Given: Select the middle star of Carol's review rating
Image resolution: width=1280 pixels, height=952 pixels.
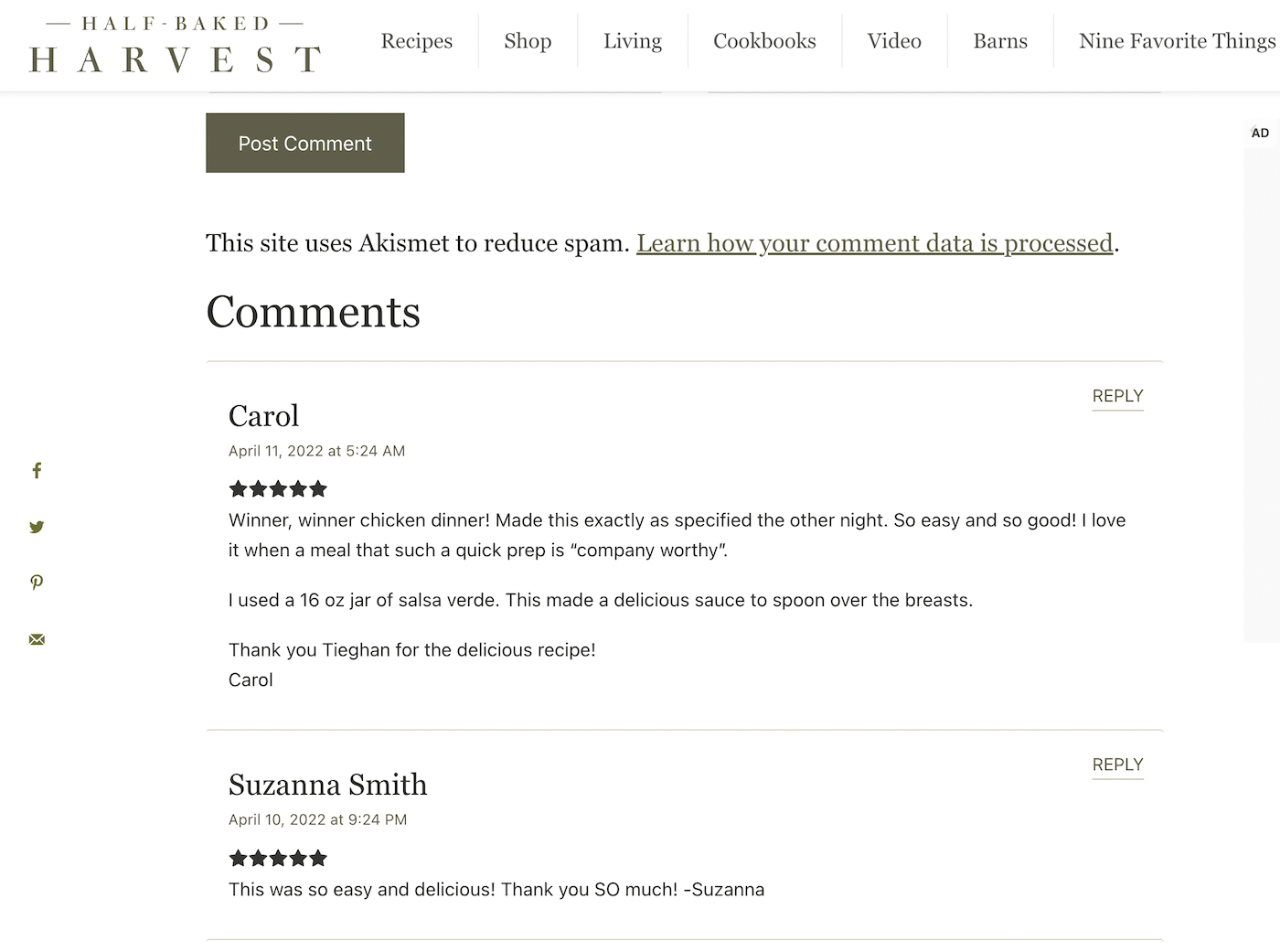Looking at the screenshot, I should click(x=278, y=488).
